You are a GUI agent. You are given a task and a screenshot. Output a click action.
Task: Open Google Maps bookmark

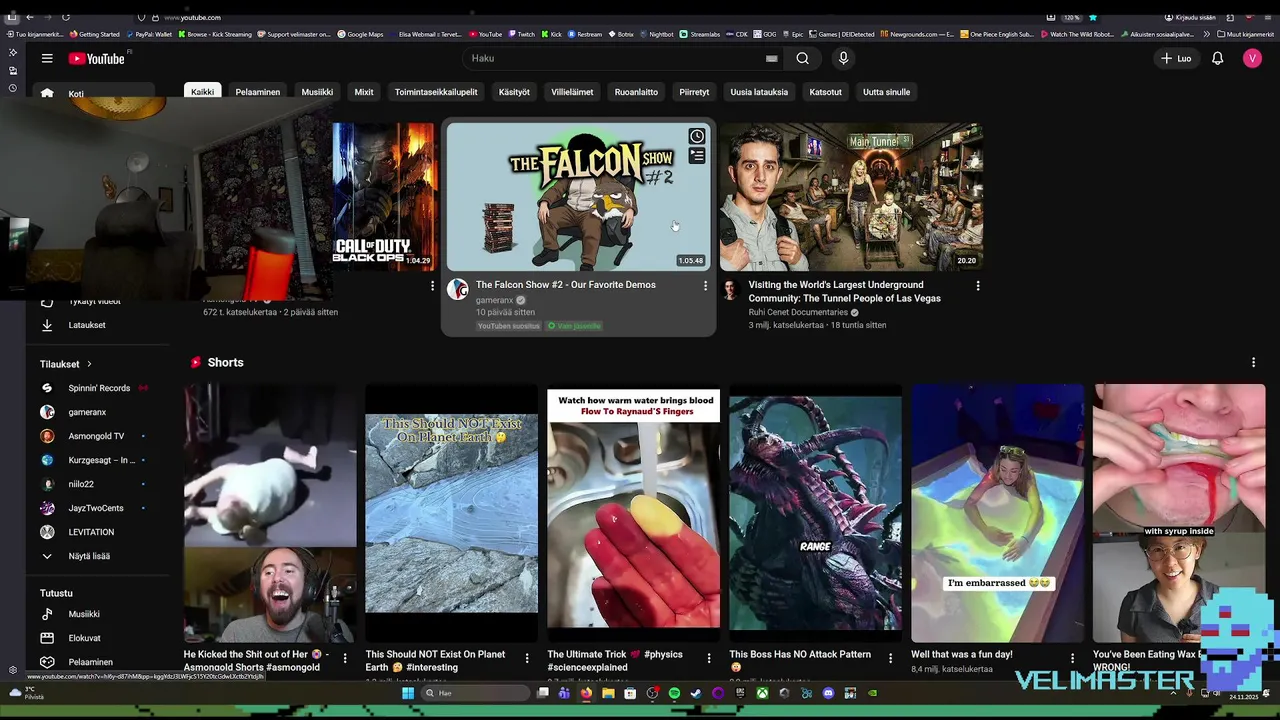click(360, 34)
